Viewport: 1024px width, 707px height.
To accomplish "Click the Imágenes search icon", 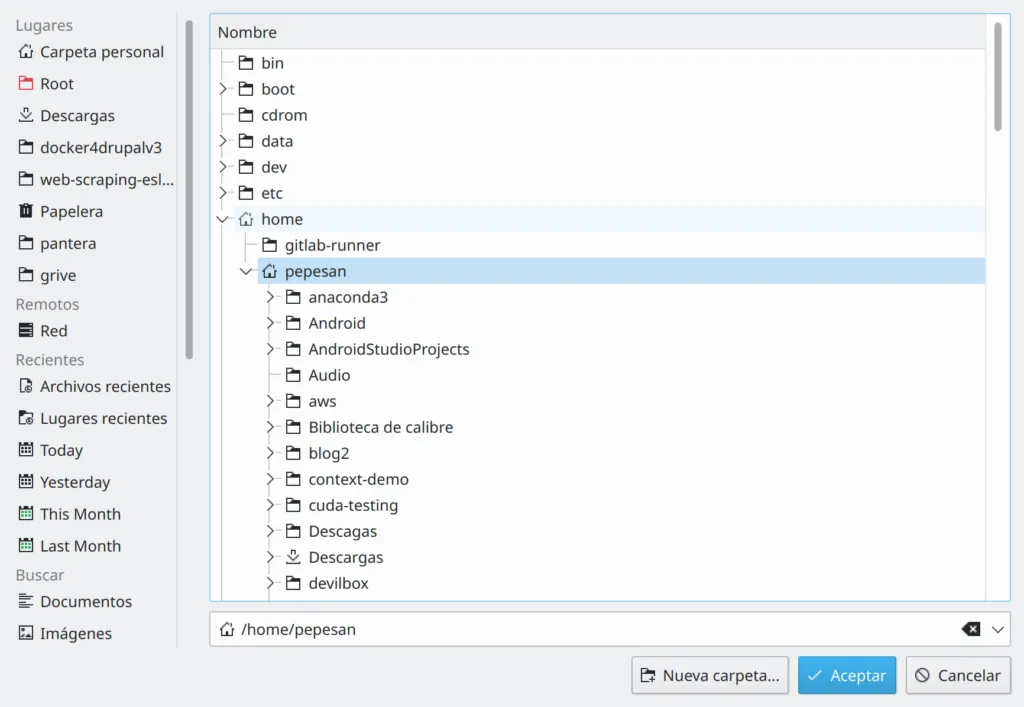I will pyautogui.click(x=26, y=634).
